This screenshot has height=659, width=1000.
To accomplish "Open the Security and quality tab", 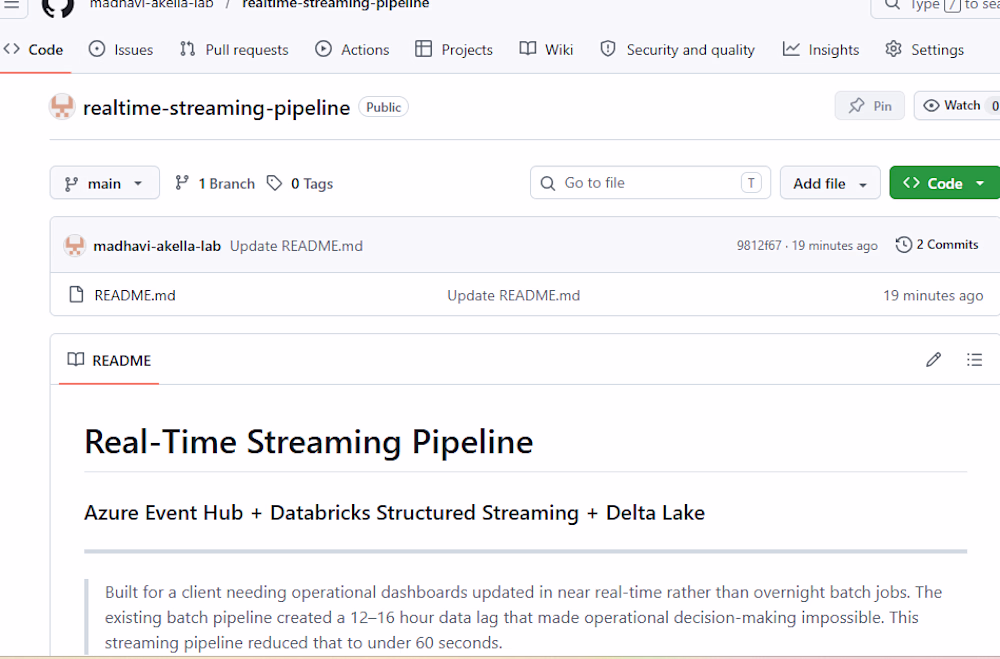I will click(677, 50).
